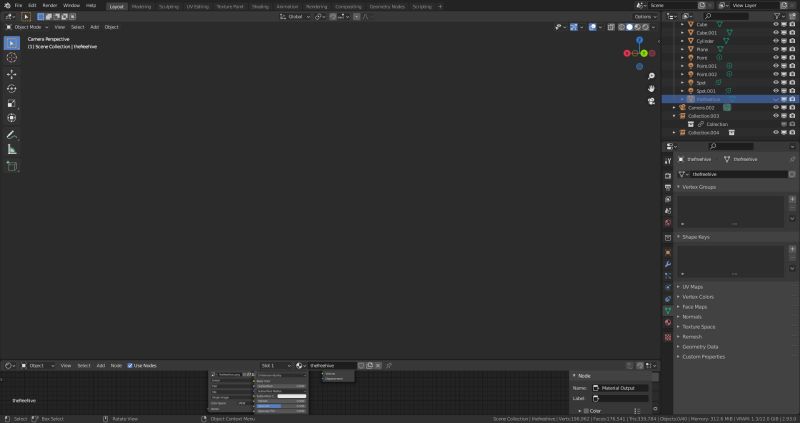Viewport: 800px width, 423px height.
Task: Open the Output properties tab
Action: point(668,187)
